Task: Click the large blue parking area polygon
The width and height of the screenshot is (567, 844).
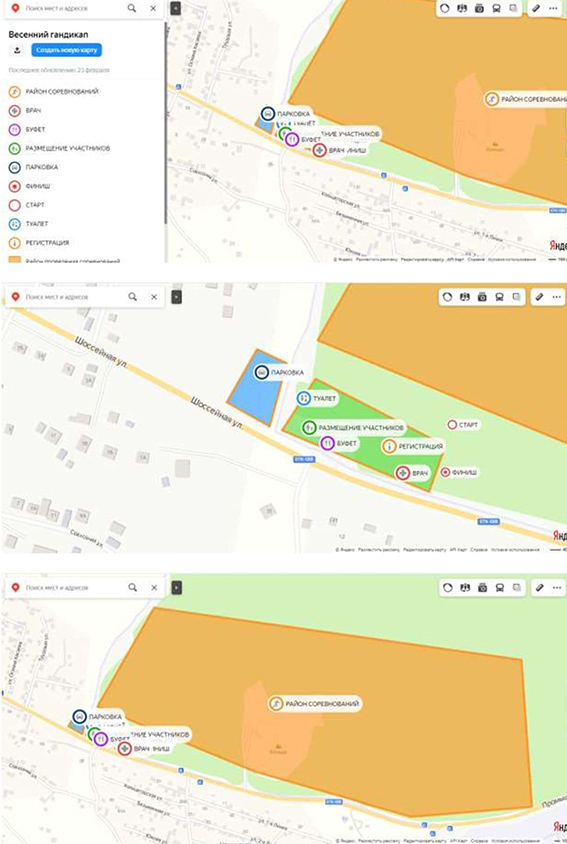Action: tap(256, 387)
